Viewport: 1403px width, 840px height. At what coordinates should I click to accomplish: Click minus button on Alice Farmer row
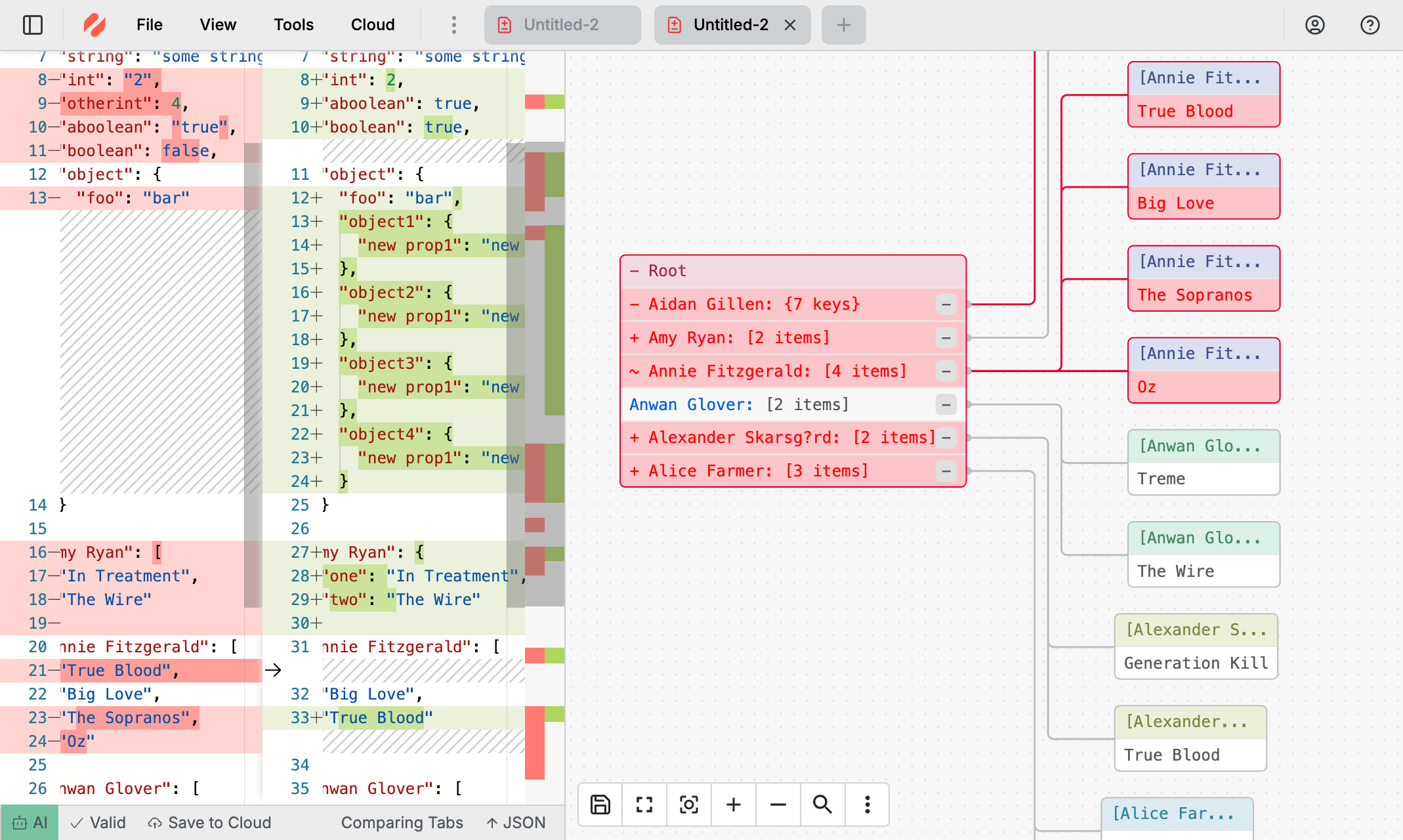(x=946, y=471)
